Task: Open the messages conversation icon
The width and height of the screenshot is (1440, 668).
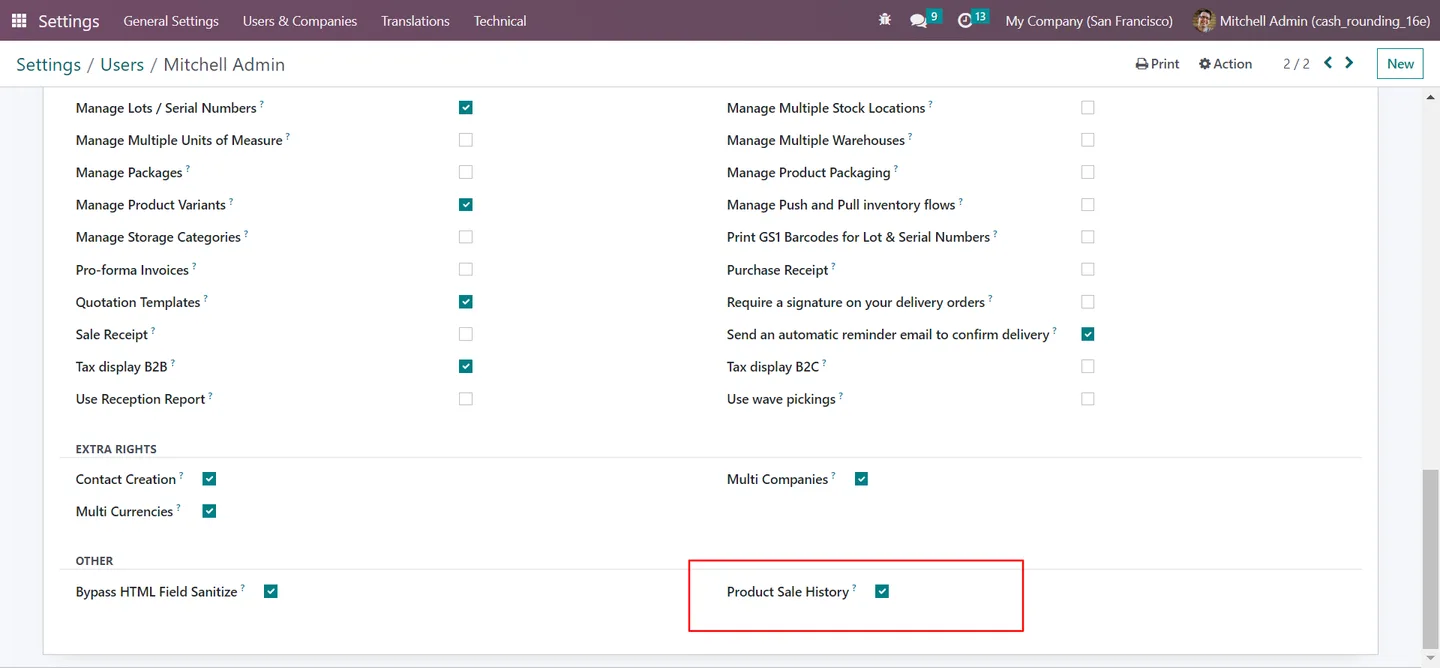Action: [918, 21]
